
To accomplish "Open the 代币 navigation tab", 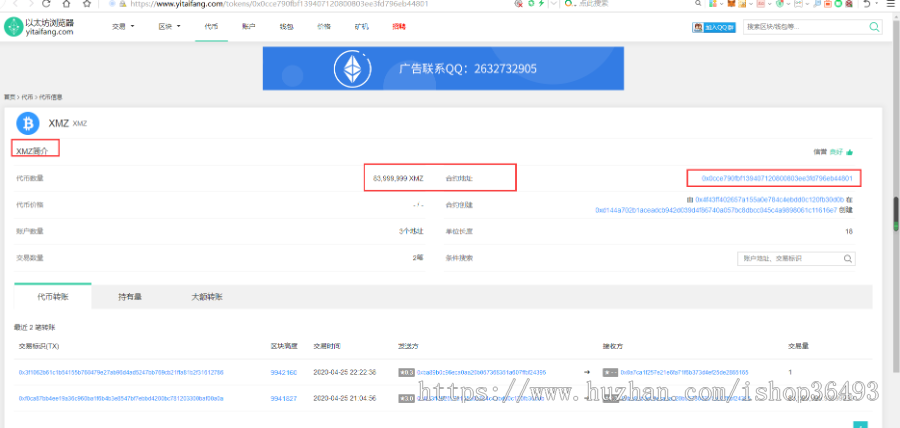I will pos(211,26).
